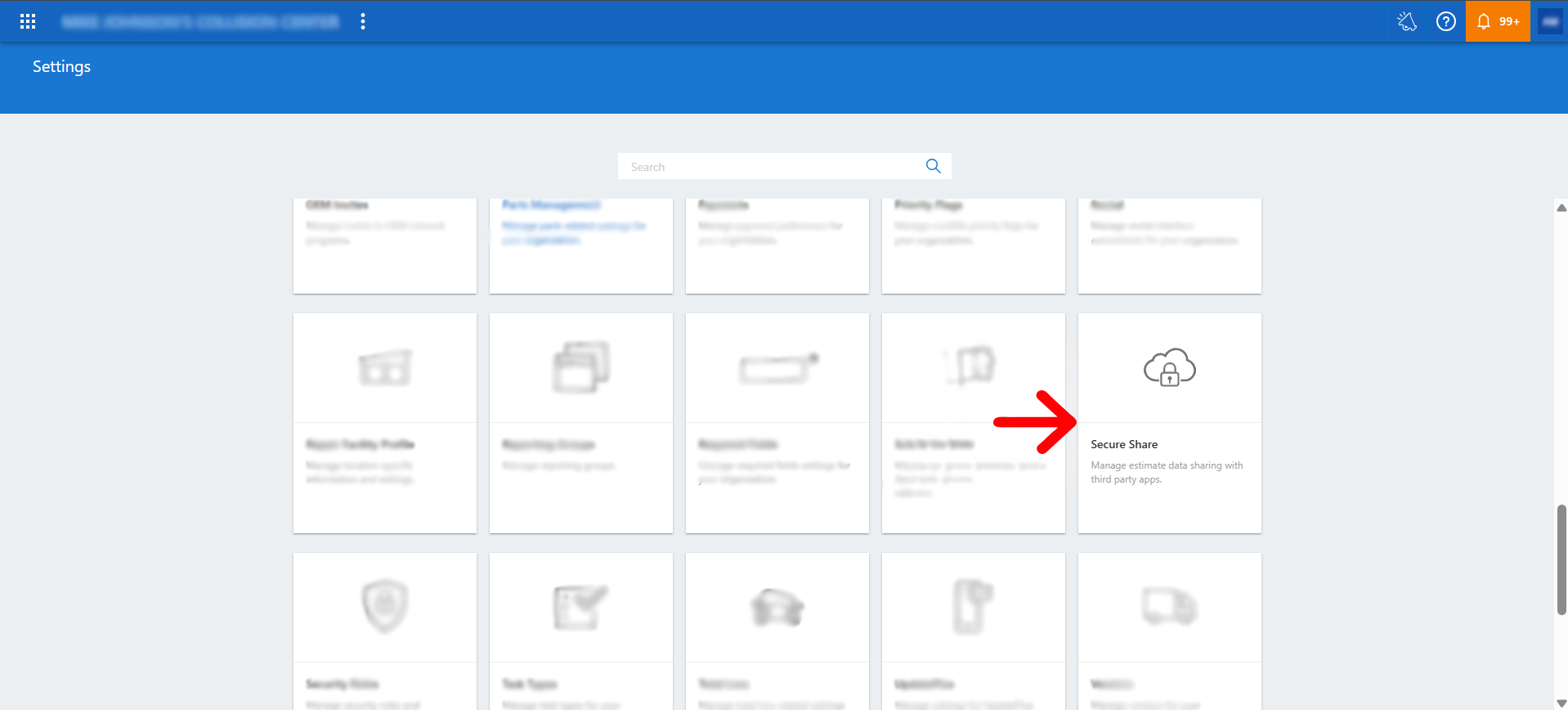Open the app launcher grid icon
This screenshot has height=710, width=1568.
tap(28, 22)
